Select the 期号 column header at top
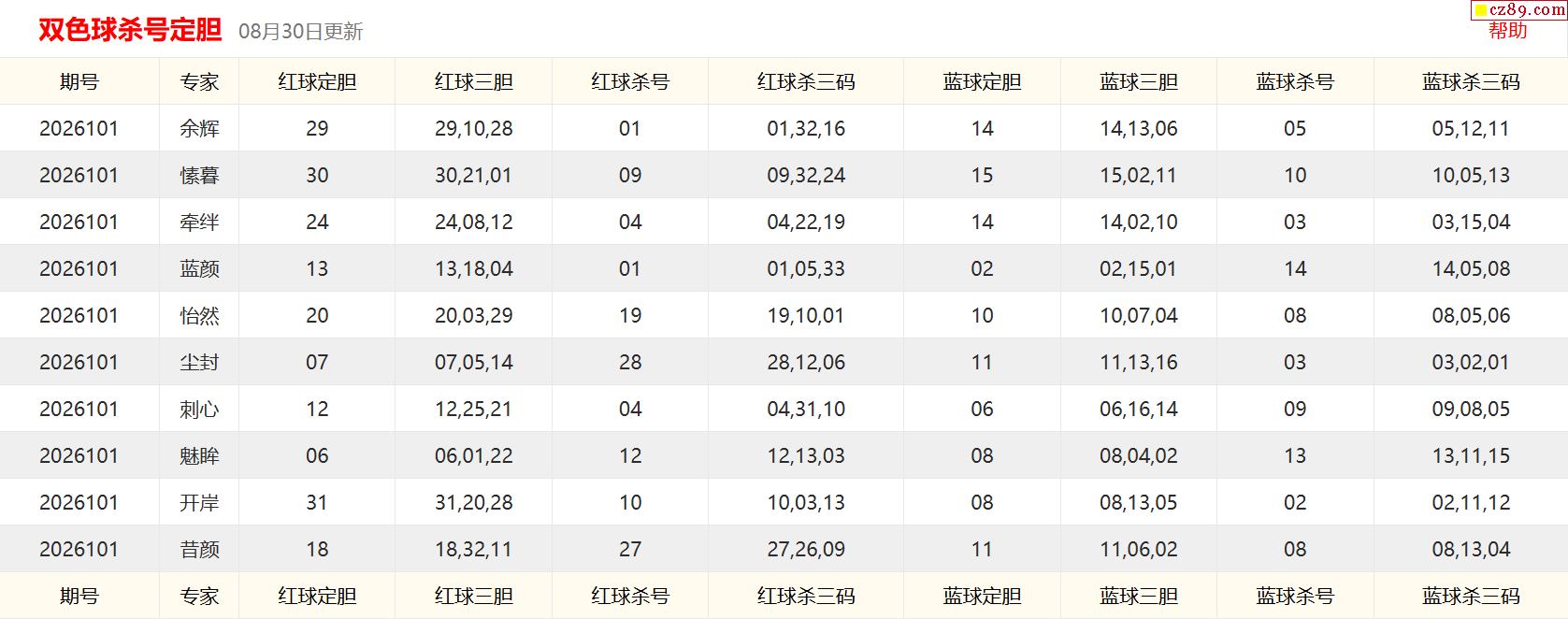1568x619 pixels. click(79, 82)
